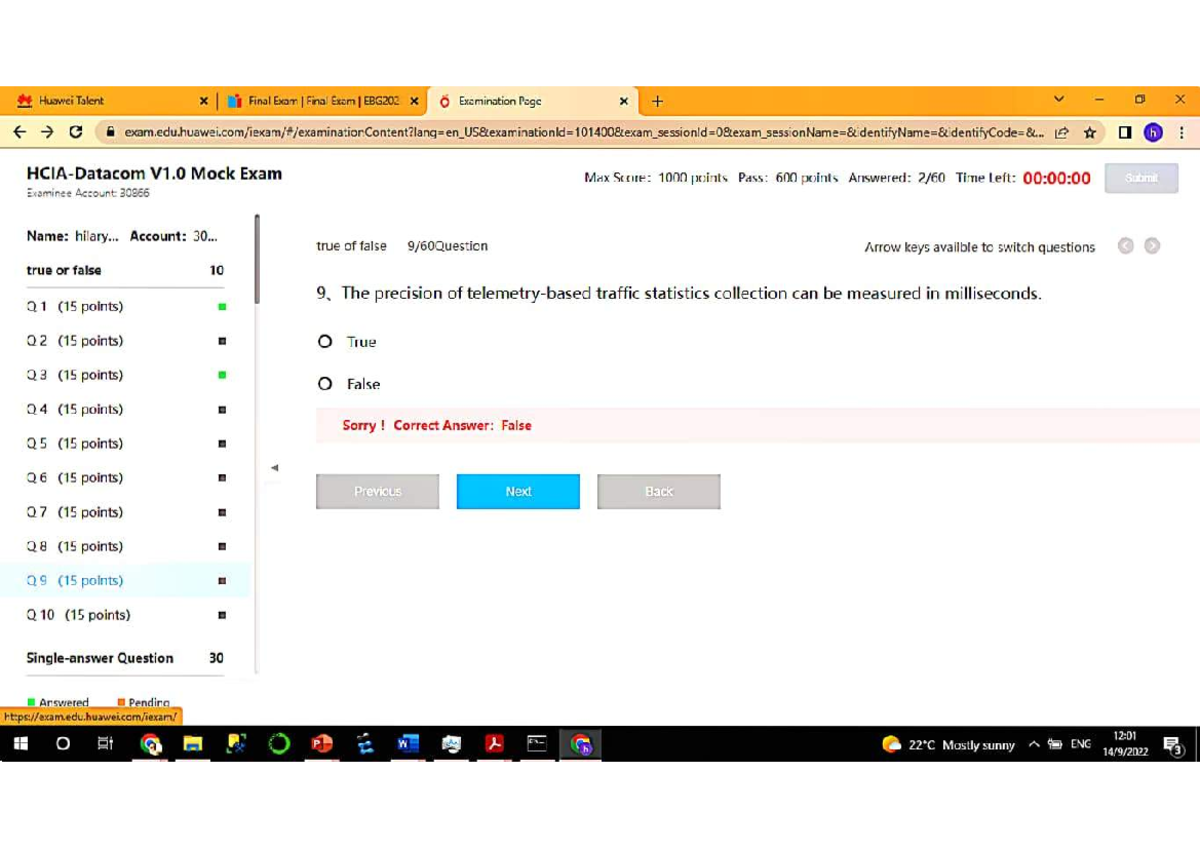This screenshot has height=848, width=1200.
Task: Open PowerPoint from the taskbar
Action: coord(322,744)
